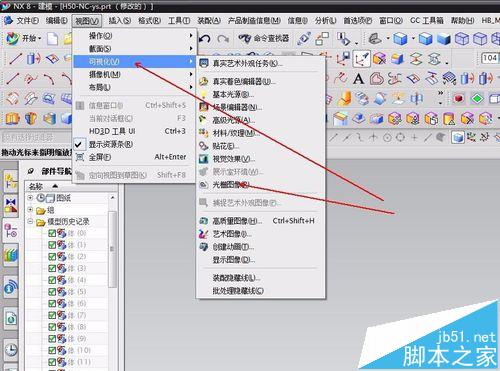This screenshot has width=500, height=371.
Task: Click the orange open-book icon in bottom toolbar
Action: click(x=12, y=118)
